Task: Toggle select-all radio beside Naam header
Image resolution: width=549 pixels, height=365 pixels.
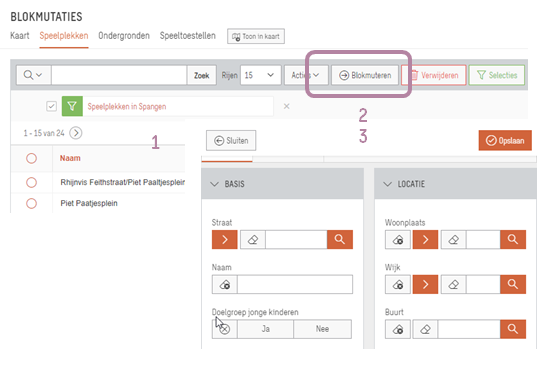Action: pos(32,158)
